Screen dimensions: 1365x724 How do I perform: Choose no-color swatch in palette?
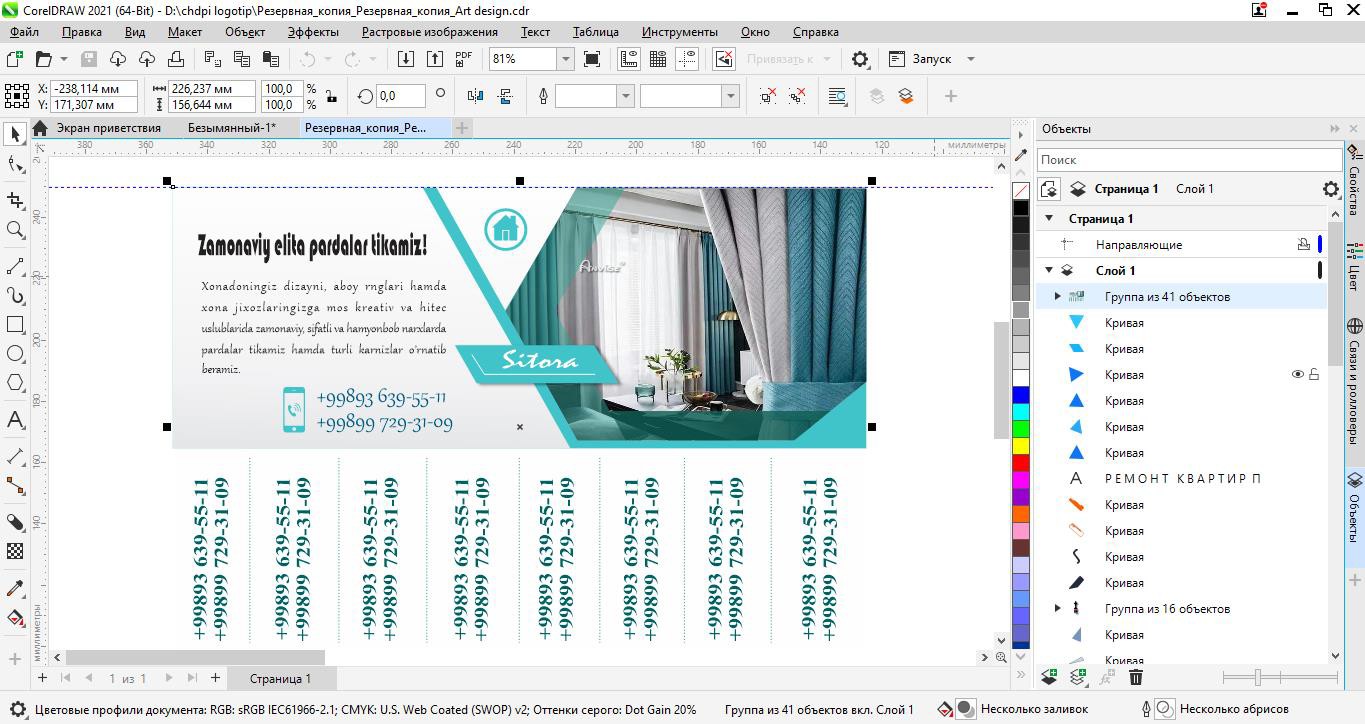[1020, 191]
